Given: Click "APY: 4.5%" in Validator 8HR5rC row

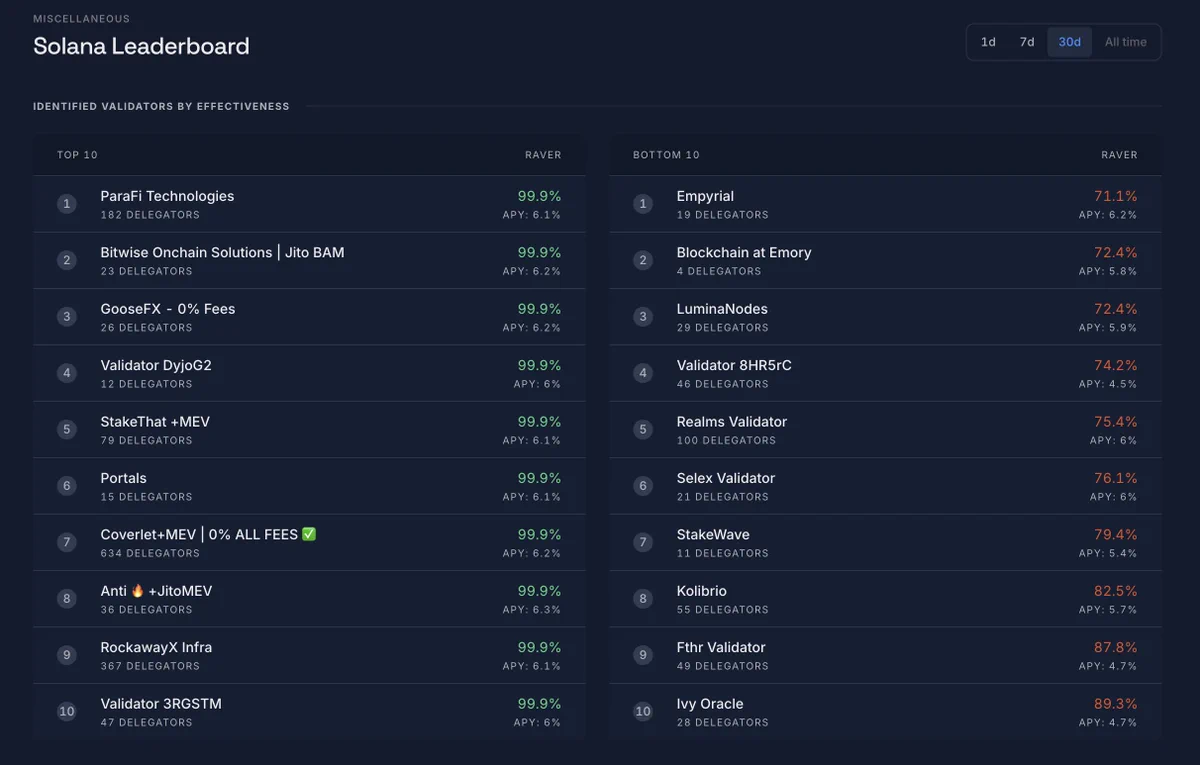Looking at the screenshot, I should pyautogui.click(x=1108, y=384).
